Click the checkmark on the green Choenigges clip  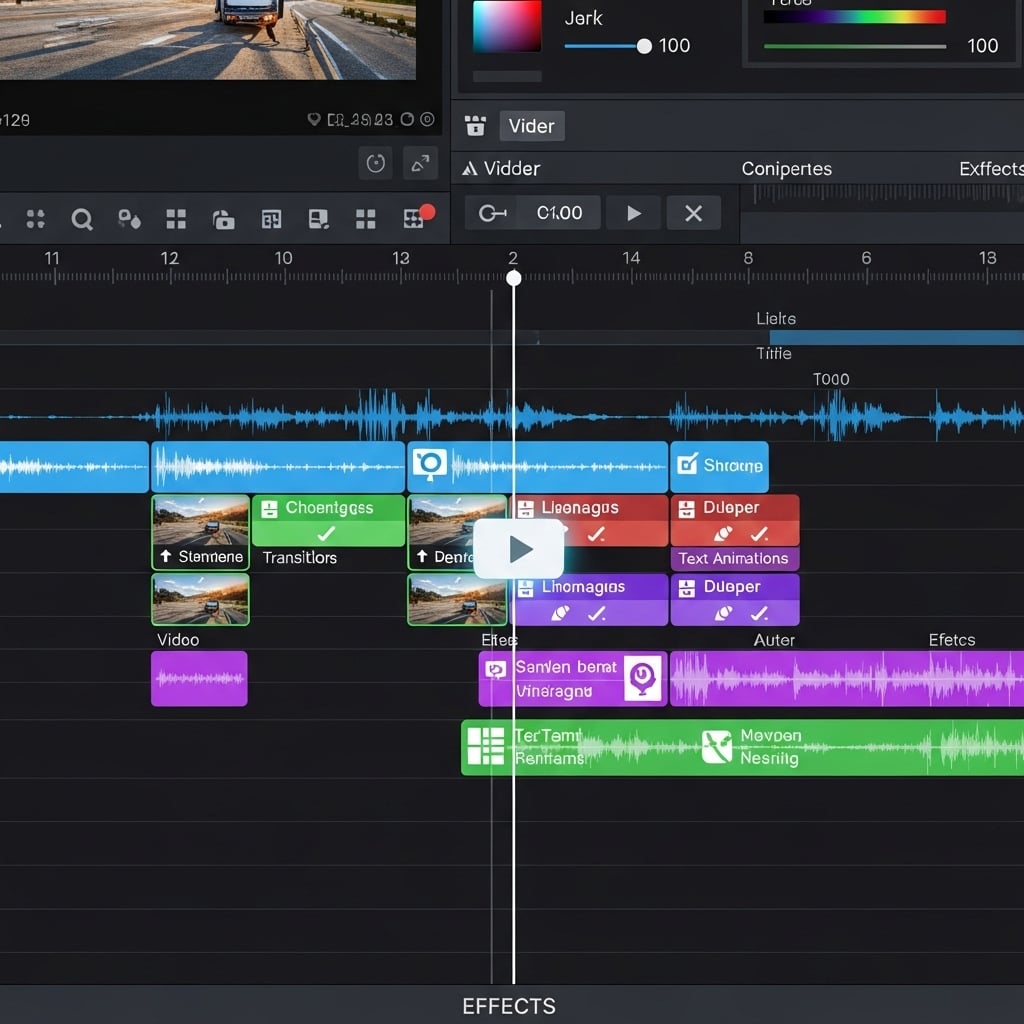pos(326,534)
